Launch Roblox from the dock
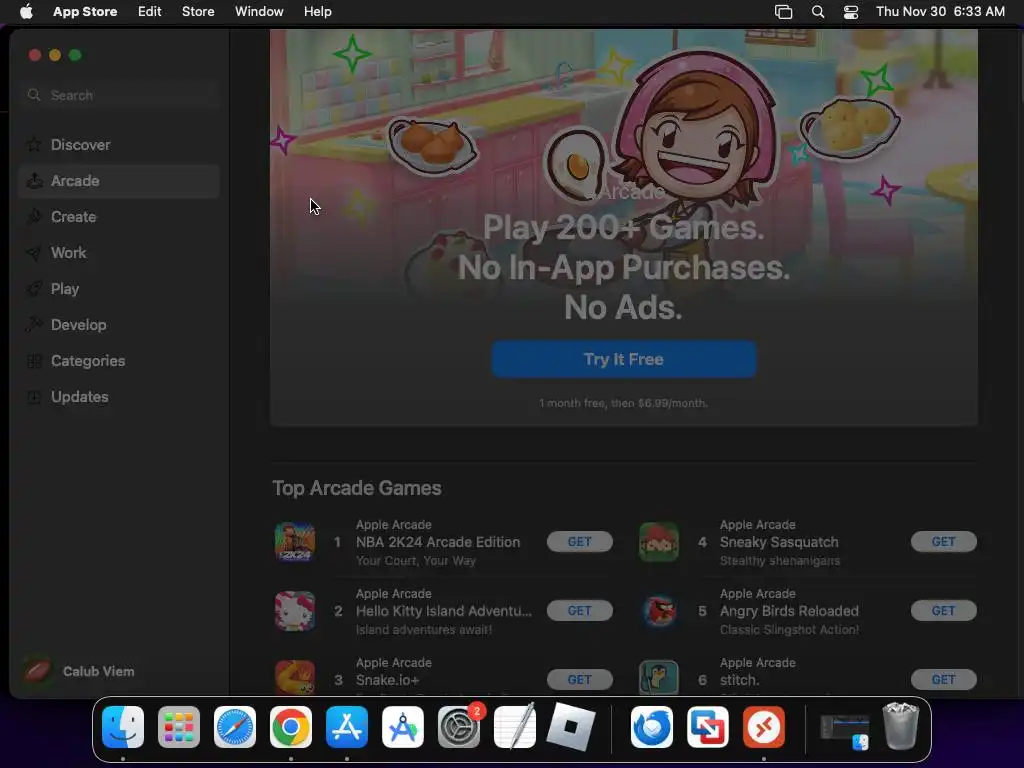 571,727
